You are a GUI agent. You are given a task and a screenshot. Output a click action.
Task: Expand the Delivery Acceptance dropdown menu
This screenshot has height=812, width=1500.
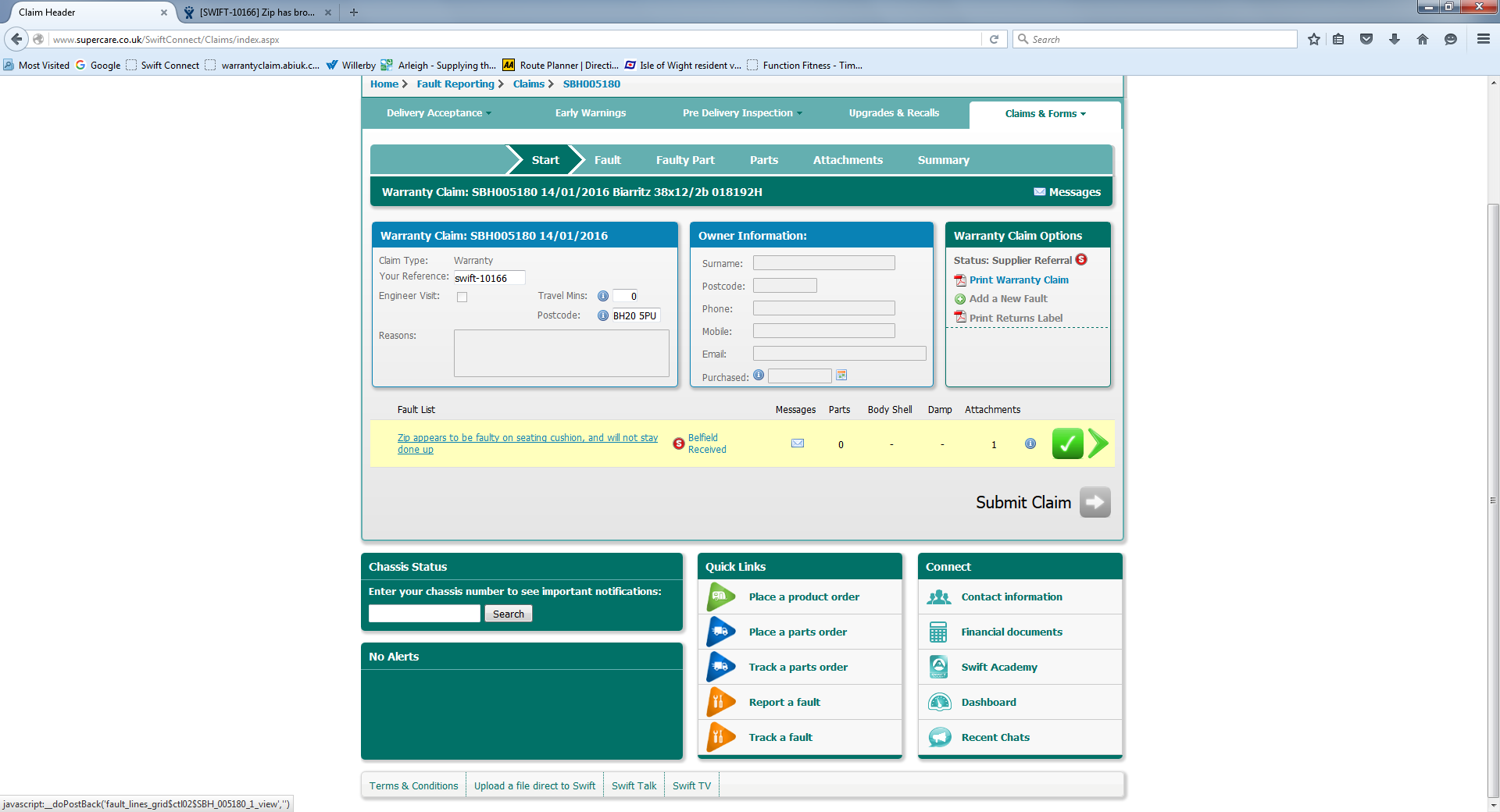click(439, 113)
